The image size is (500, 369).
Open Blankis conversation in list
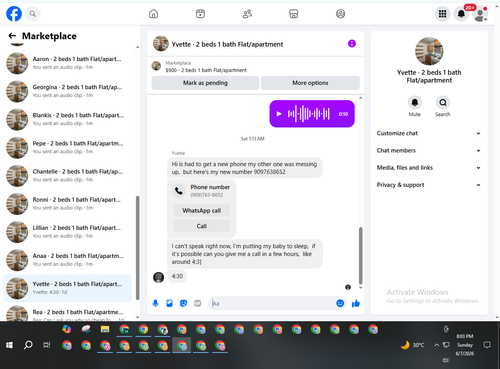(67, 119)
